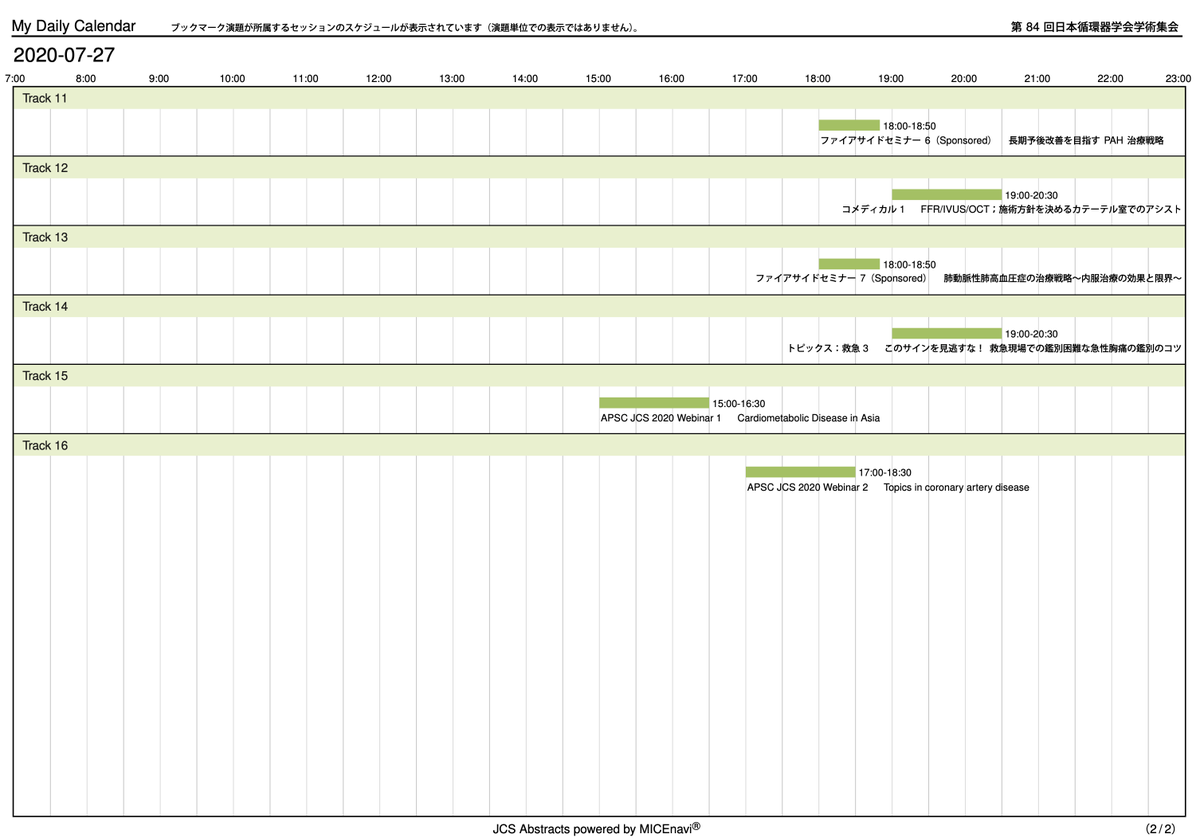
Task: Open APSC JCS 2020 Webinar 1 title
Action: click(x=740, y=418)
